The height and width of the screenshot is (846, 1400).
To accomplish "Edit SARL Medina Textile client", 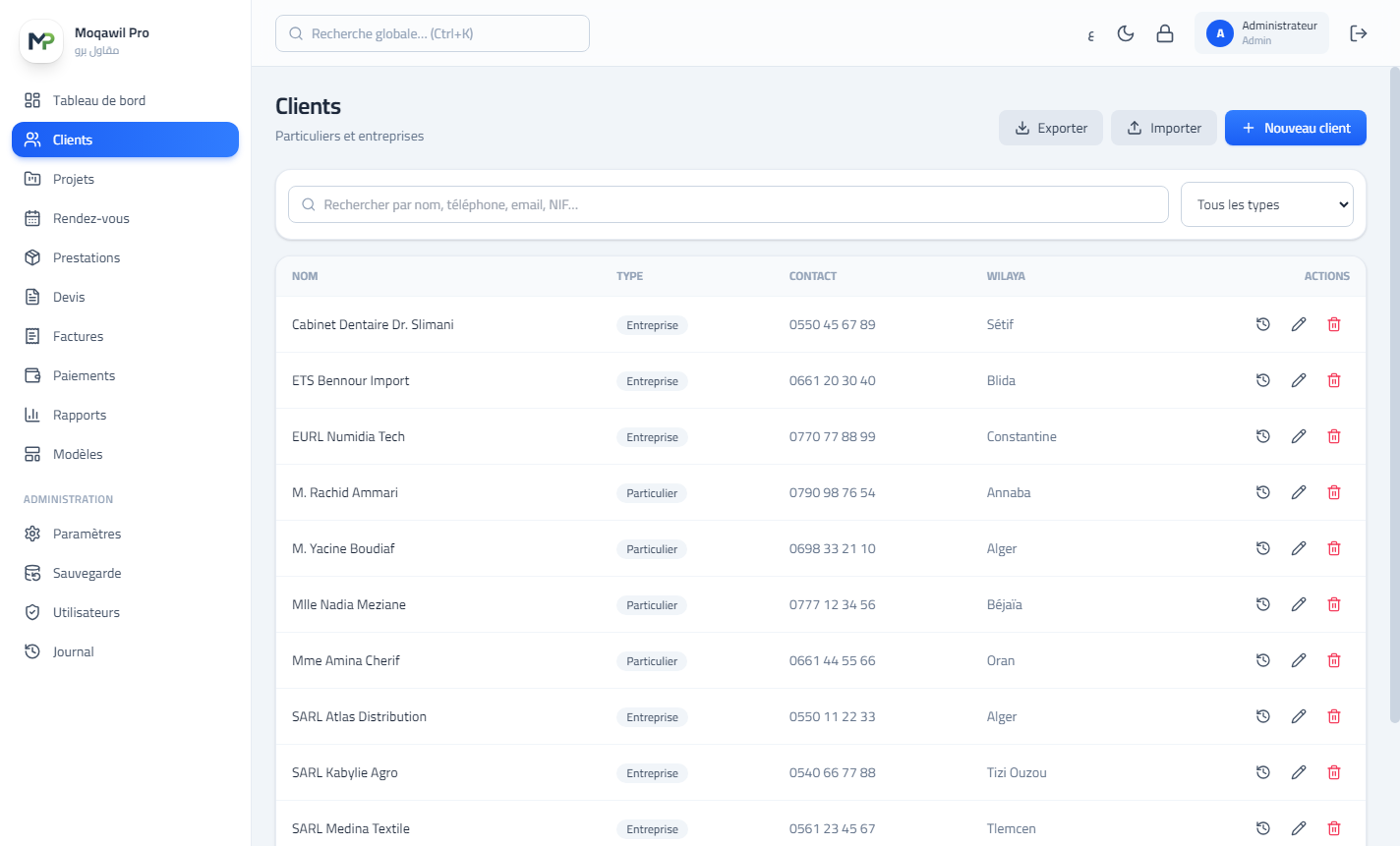I will [1299, 828].
